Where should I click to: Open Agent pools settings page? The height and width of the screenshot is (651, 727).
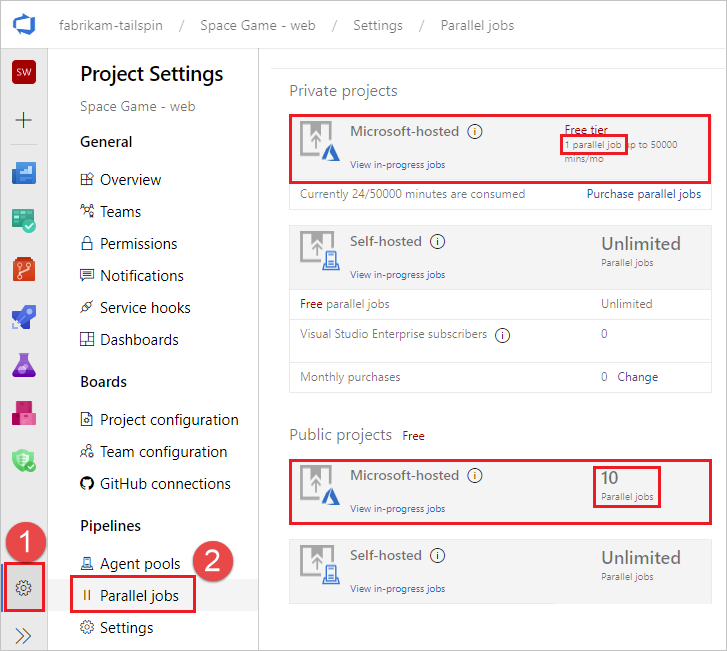click(x=140, y=564)
